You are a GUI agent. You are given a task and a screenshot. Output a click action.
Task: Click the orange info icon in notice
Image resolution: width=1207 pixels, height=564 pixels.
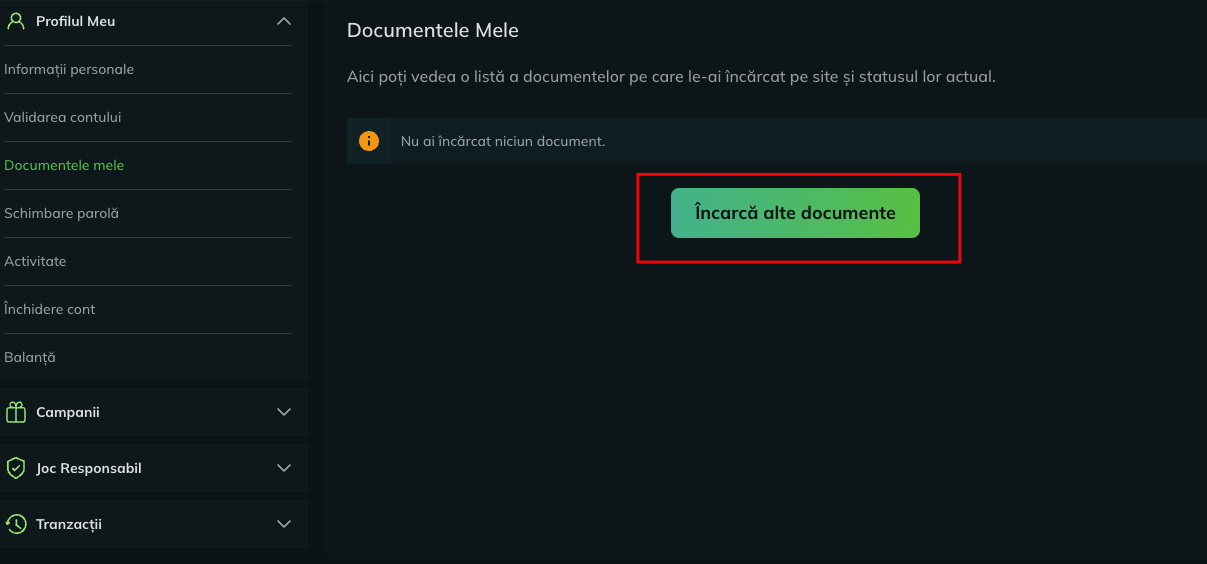(x=369, y=141)
